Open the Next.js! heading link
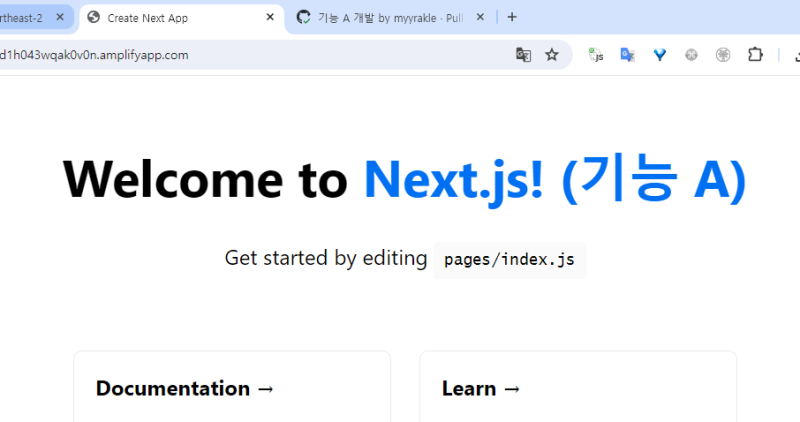The image size is (800, 422). click(x=454, y=180)
